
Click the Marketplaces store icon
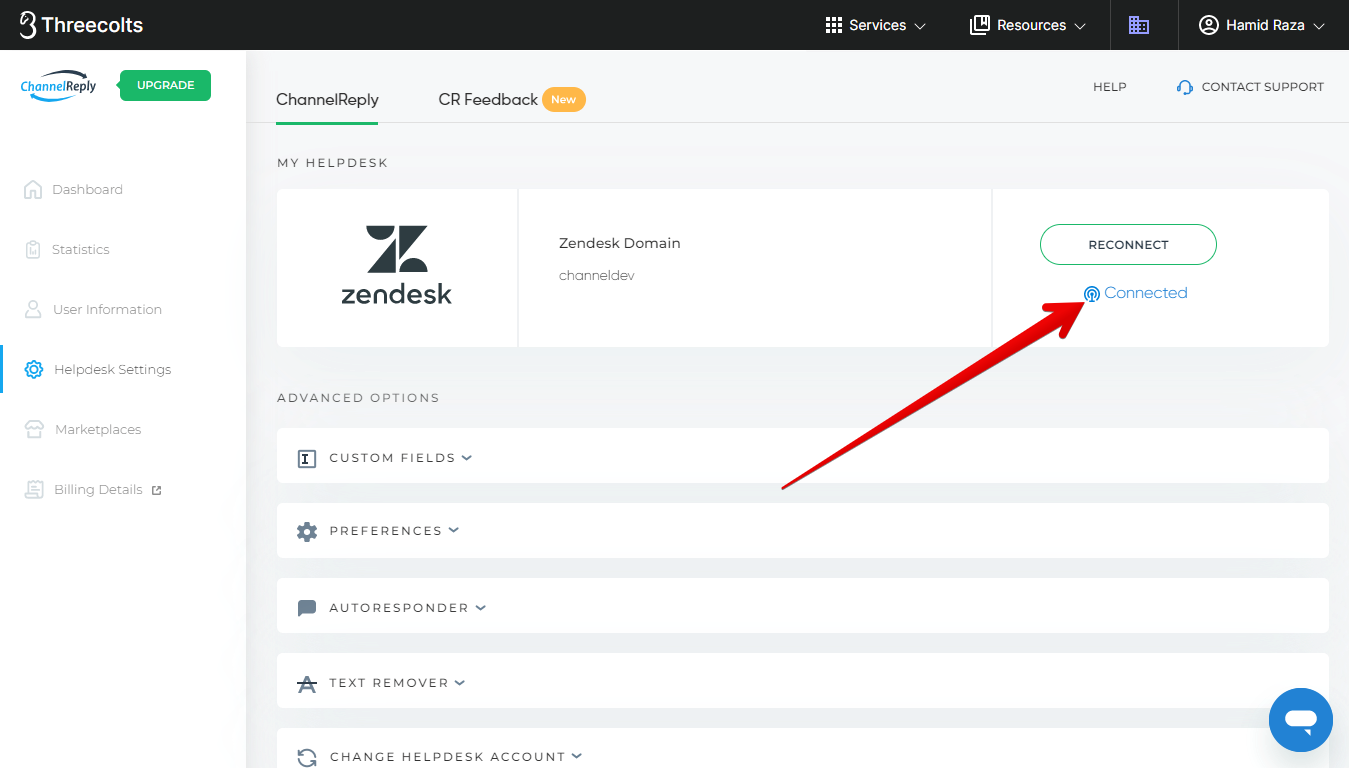click(x=35, y=429)
